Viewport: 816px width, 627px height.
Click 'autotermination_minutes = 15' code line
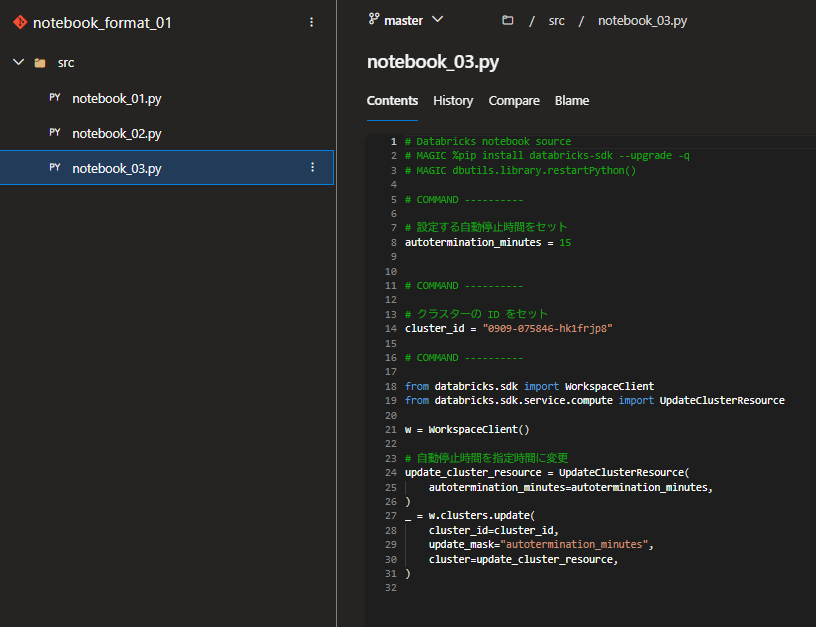488,242
